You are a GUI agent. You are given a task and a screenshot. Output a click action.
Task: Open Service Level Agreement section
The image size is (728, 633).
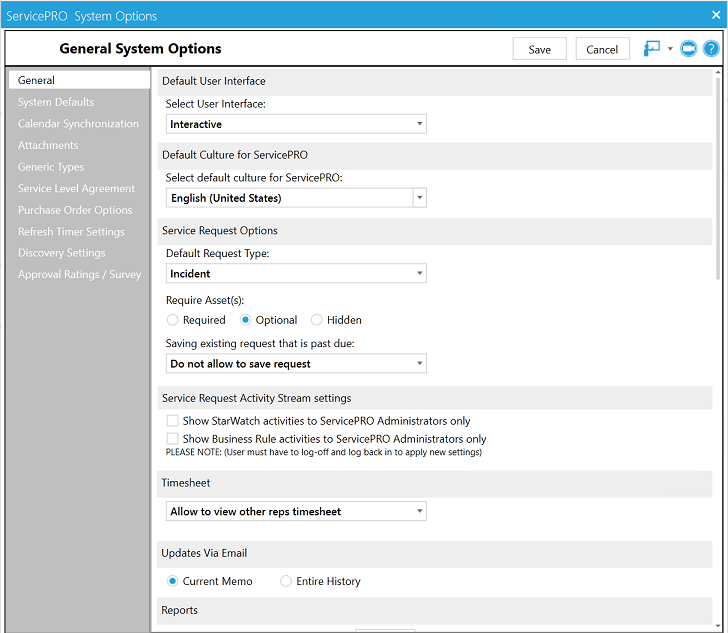coord(76,188)
